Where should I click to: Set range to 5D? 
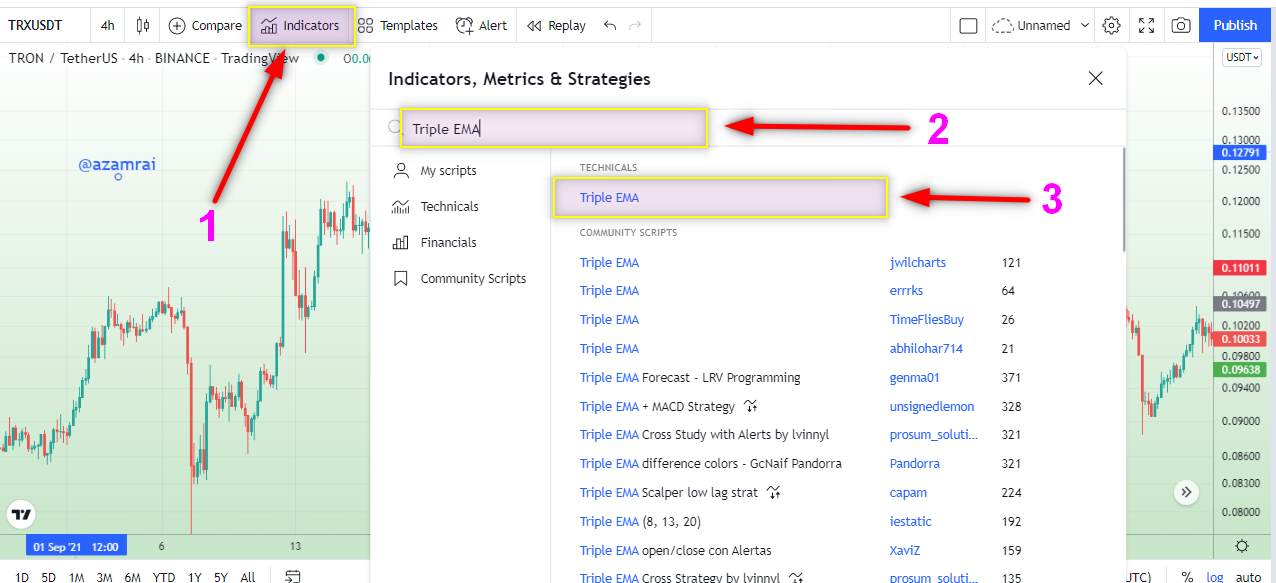pyautogui.click(x=48, y=577)
